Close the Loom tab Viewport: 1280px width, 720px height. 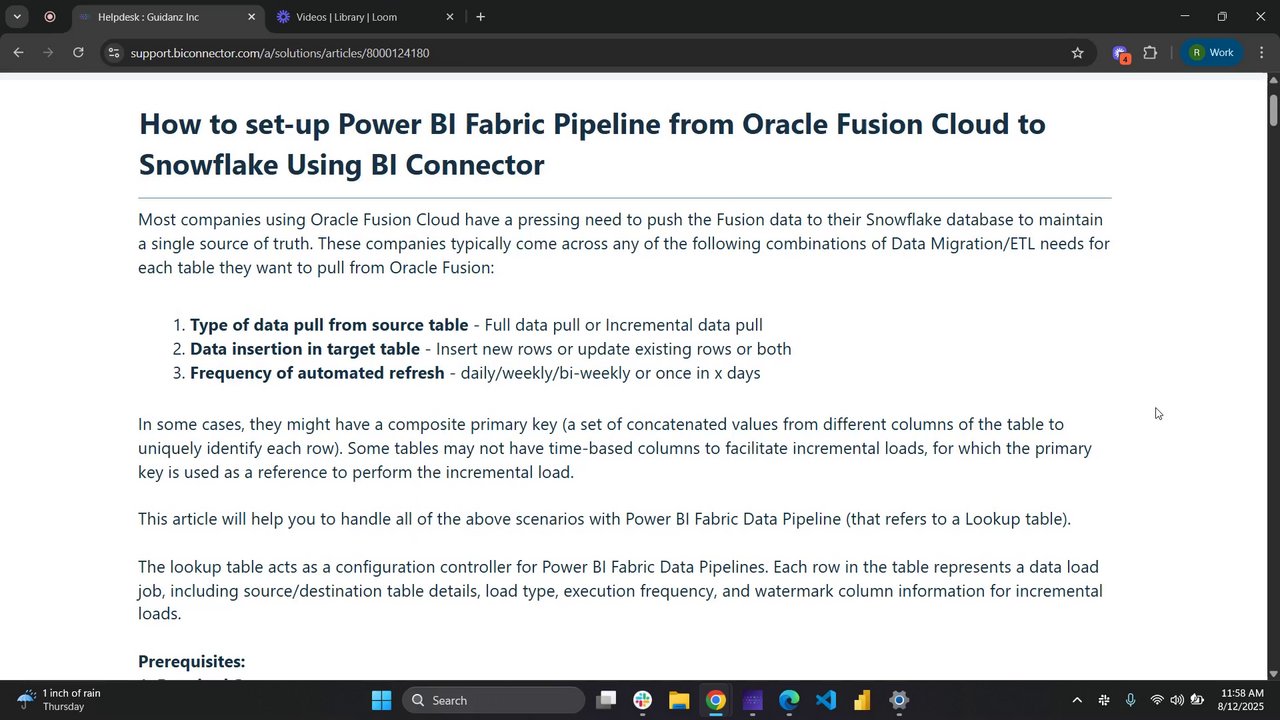449,17
